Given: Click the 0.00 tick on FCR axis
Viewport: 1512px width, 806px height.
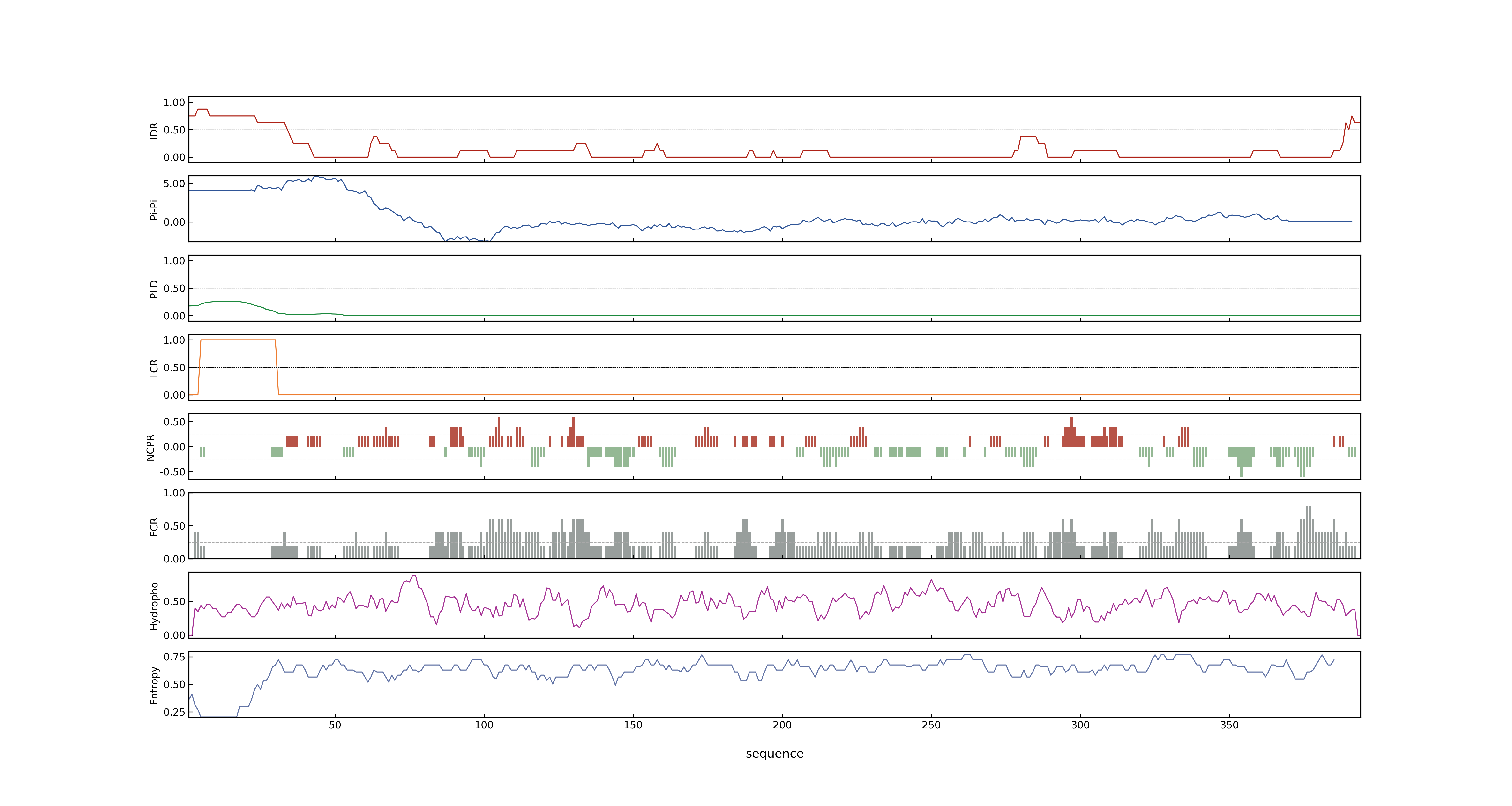Looking at the screenshot, I should coord(174,559).
